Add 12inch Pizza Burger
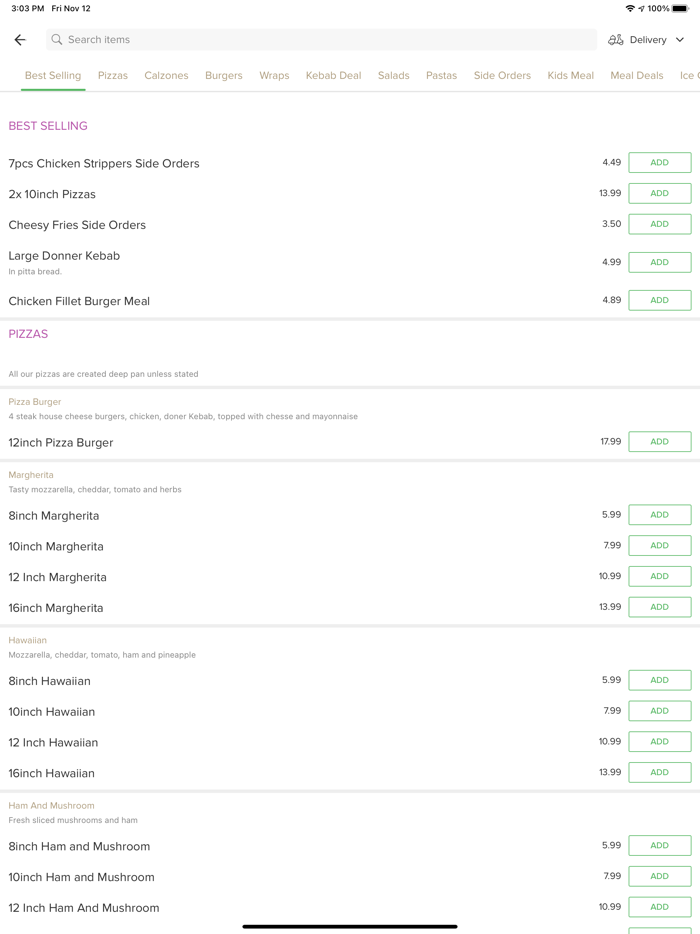The height and width of the screenshot is (934, 700). (x=659, y=442)
